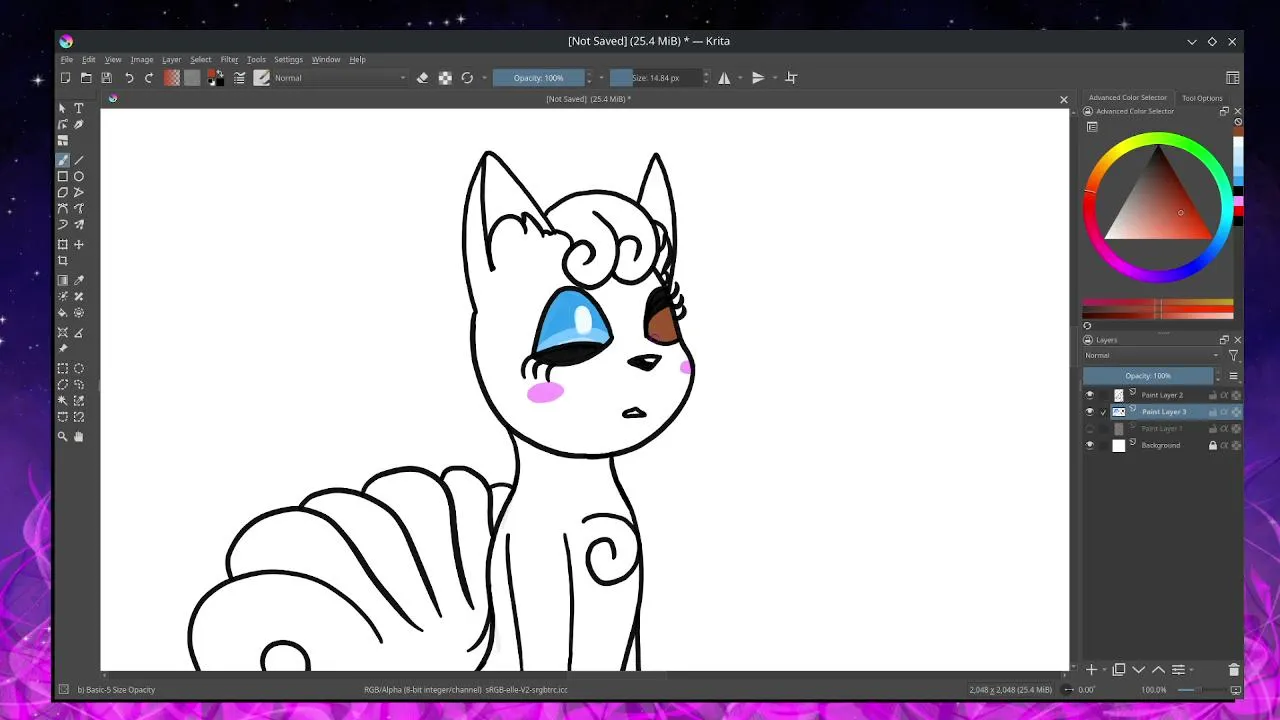Select the Crop tool
Viewport: 1280px width, 720px height.
pyautogui.click(x=63, y=260)
